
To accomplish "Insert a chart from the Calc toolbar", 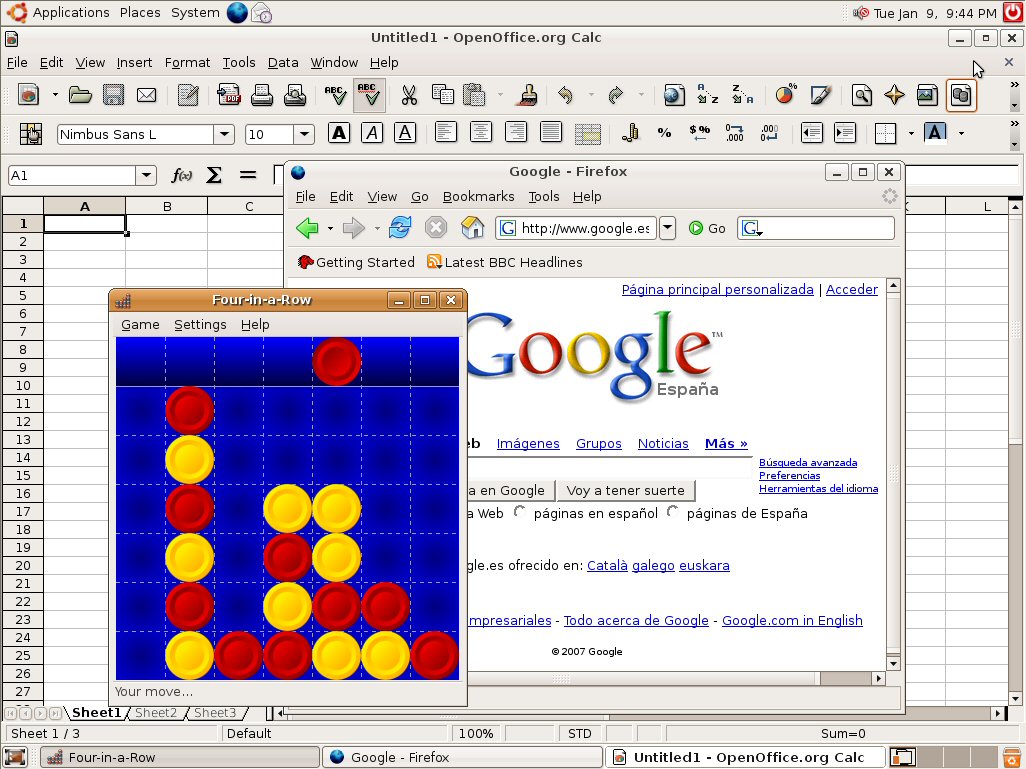I will coord(786,96).
